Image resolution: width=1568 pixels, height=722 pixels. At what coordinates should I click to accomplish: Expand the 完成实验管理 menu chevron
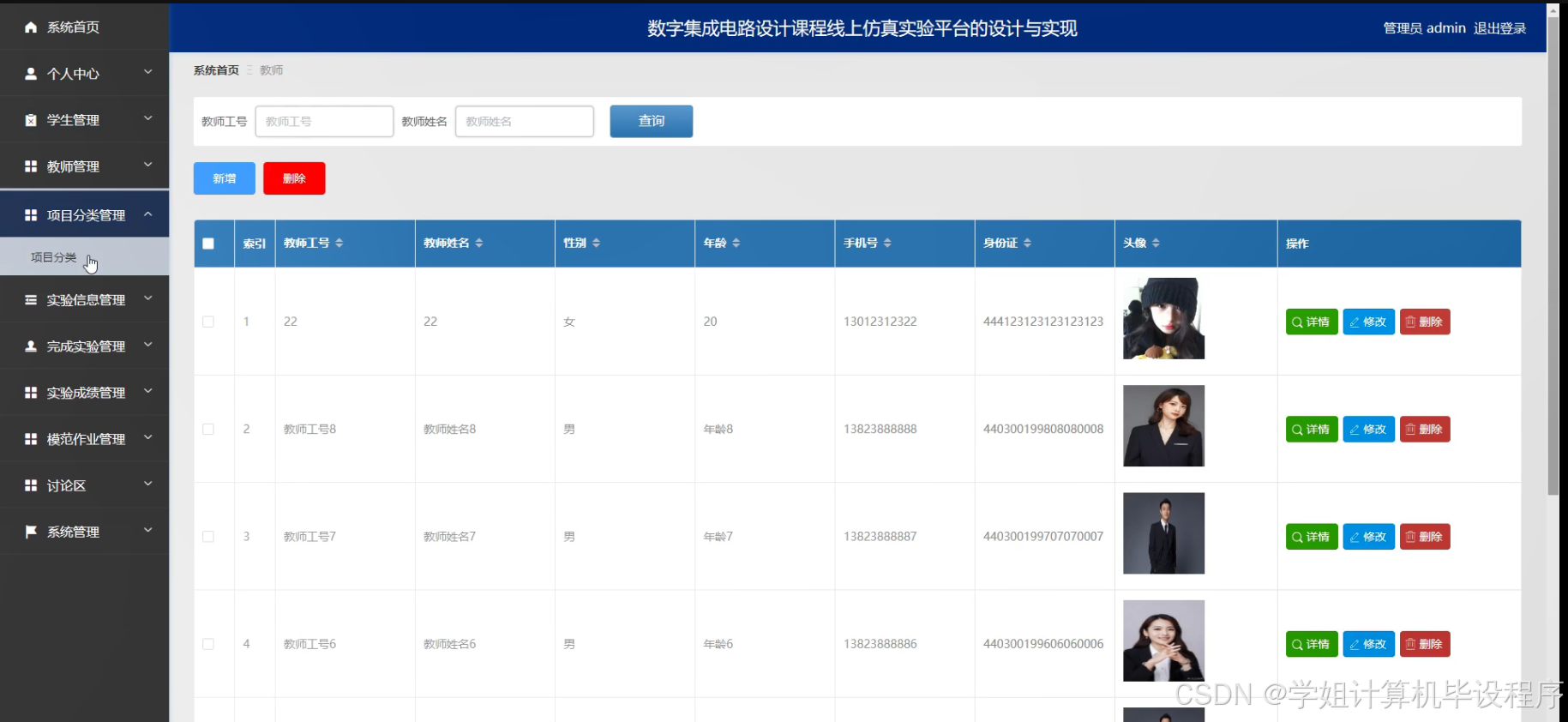148,345
